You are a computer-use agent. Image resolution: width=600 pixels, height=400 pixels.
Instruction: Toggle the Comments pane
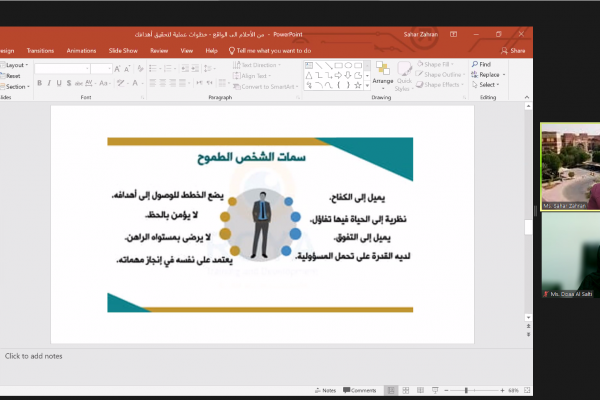pyautogui.click(x=359, y=390)
